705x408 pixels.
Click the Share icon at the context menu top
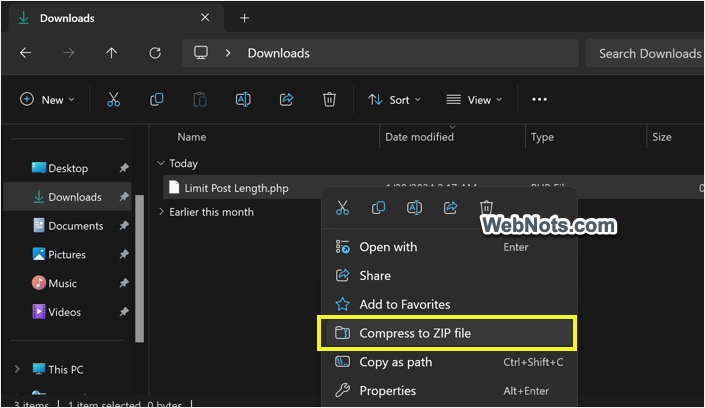[x=450, y=208]
